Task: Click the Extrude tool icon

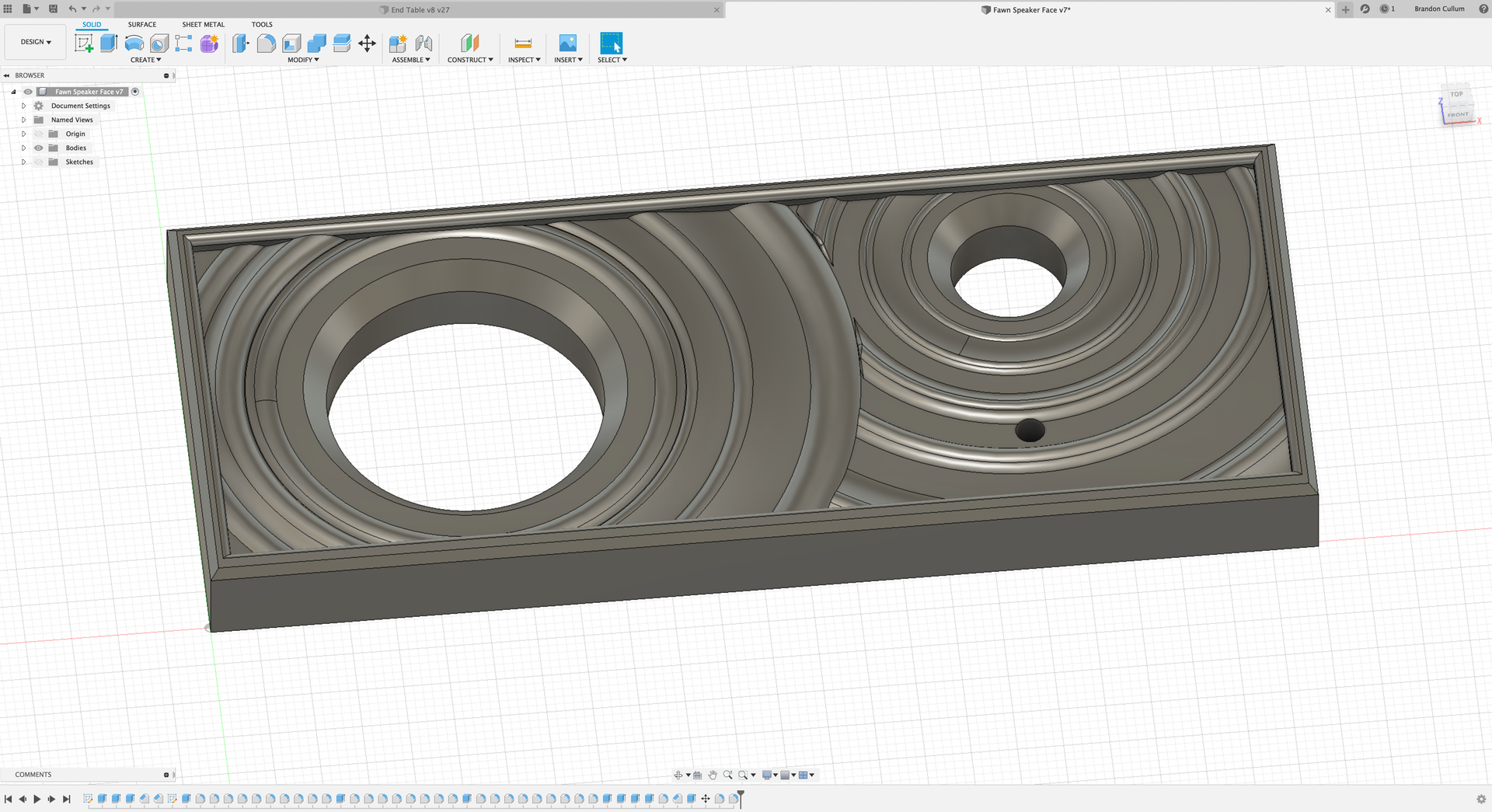Action: (109, 44)
